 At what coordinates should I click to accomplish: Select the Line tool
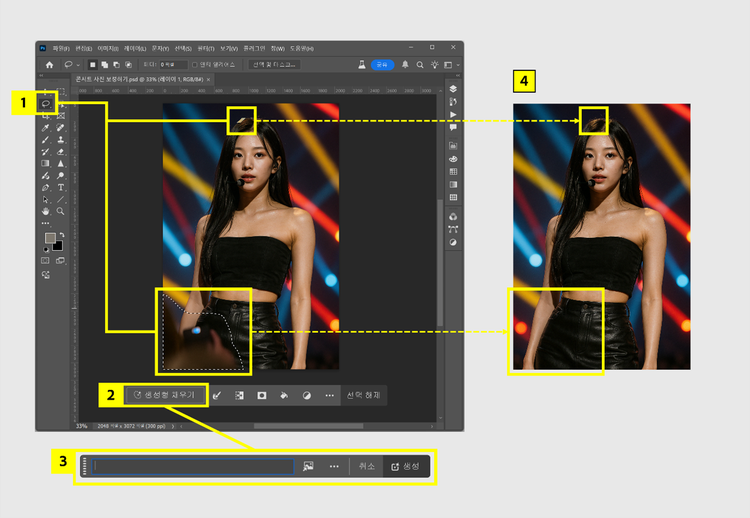pos(61,199)
